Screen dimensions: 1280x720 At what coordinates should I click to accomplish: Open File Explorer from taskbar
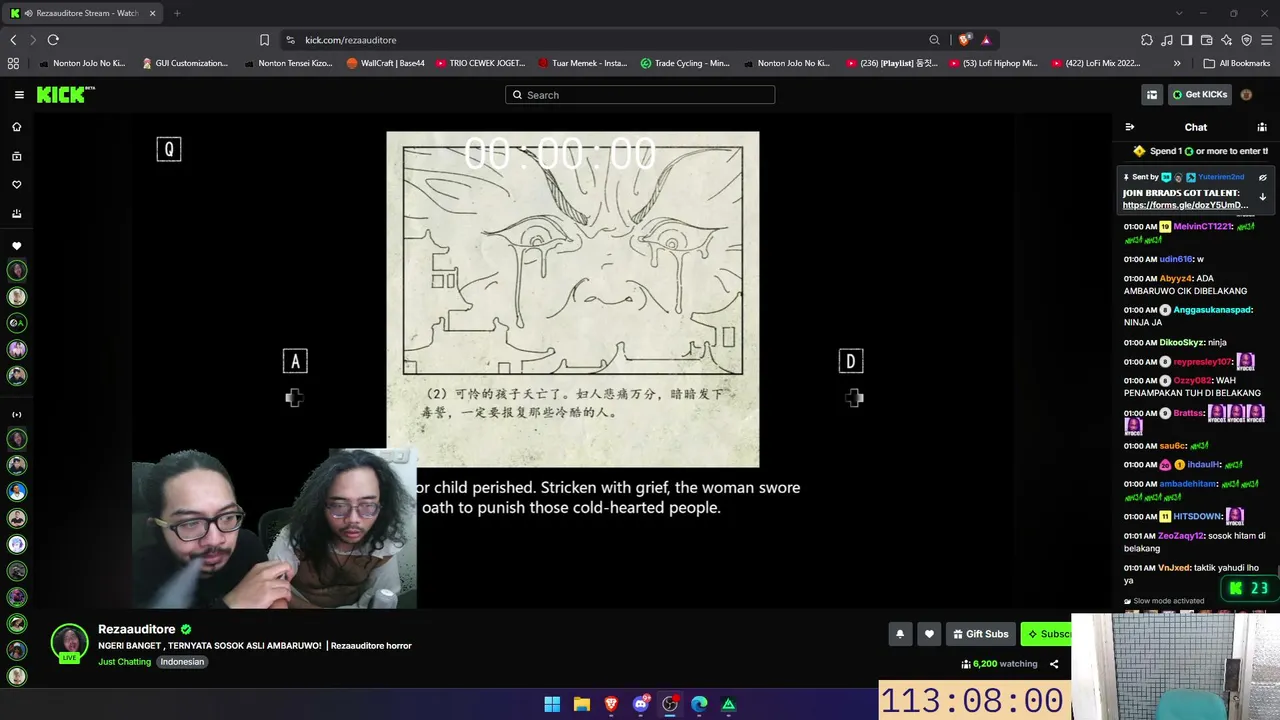pyautogui.click(x=582, y=704)
